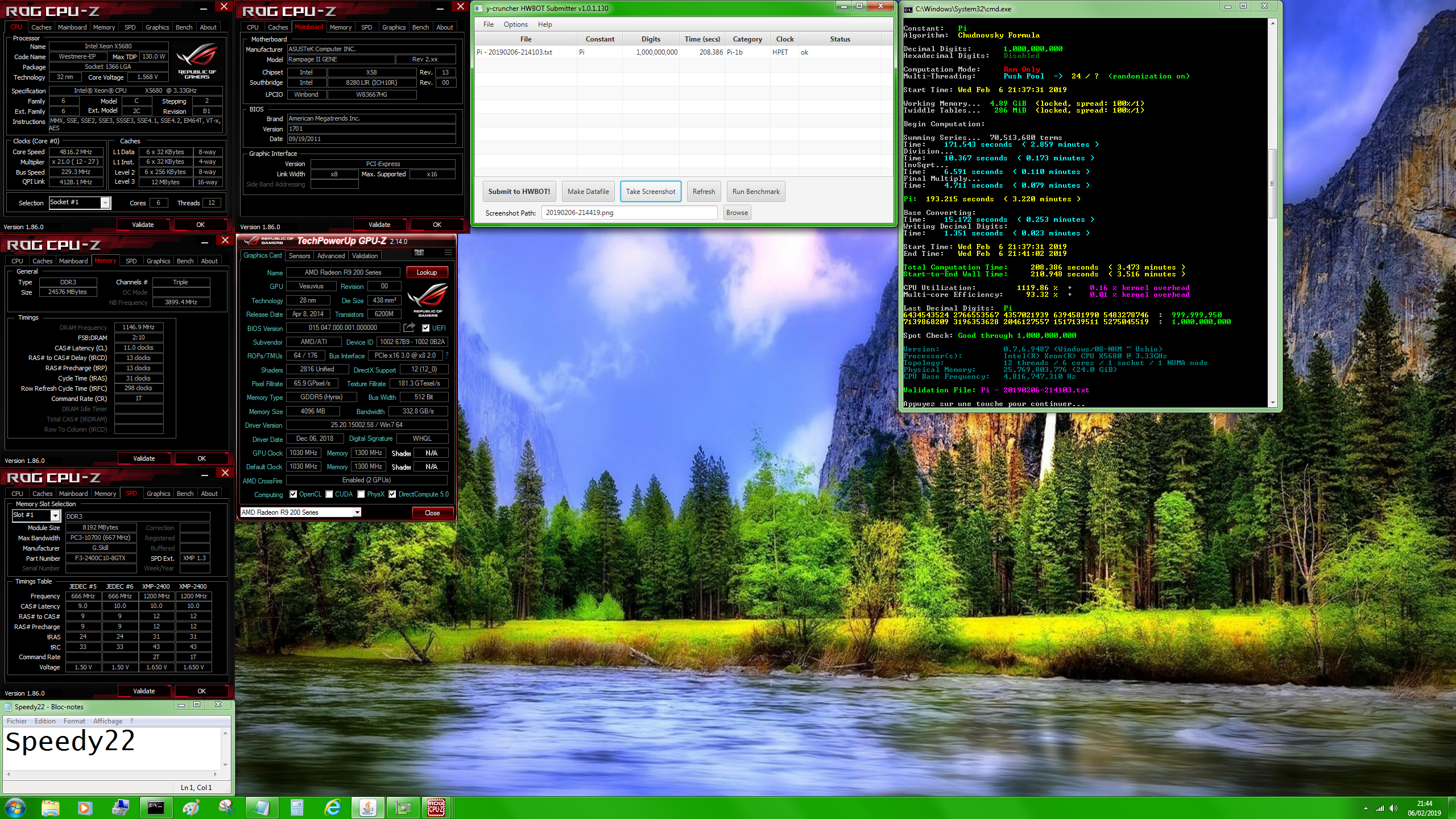
Task: Open Windows Explorer from the taskbar
Action: (x=51, y=808)
